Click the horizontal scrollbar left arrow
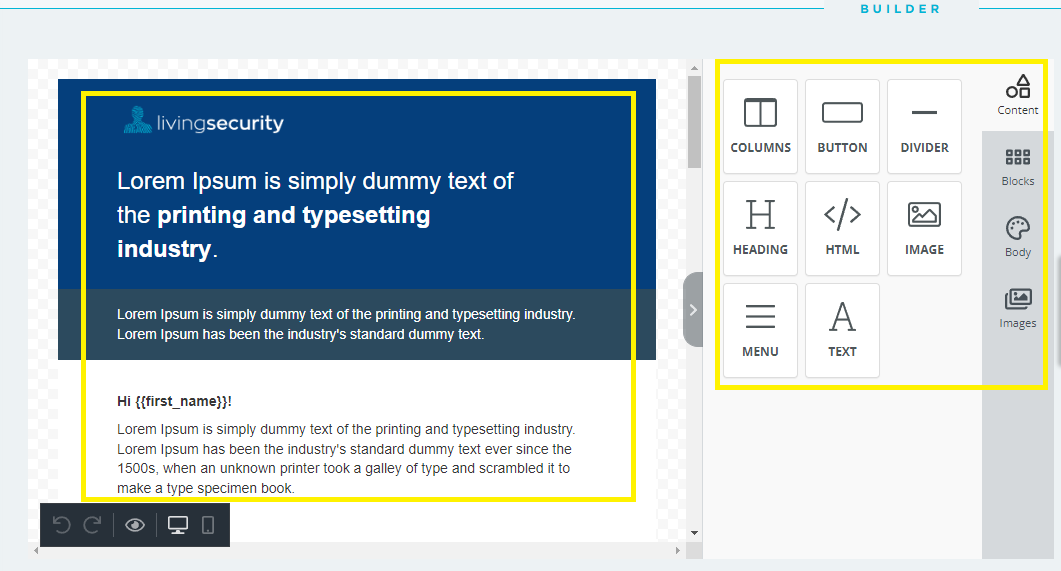Viewport: 1061px width, 571px height. click(x=36, y=551)
